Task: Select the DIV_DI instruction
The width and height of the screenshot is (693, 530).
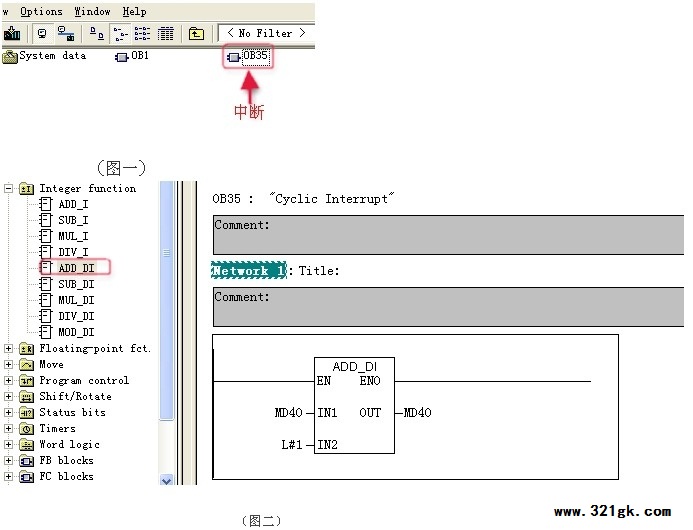Action: pos(68,316)
